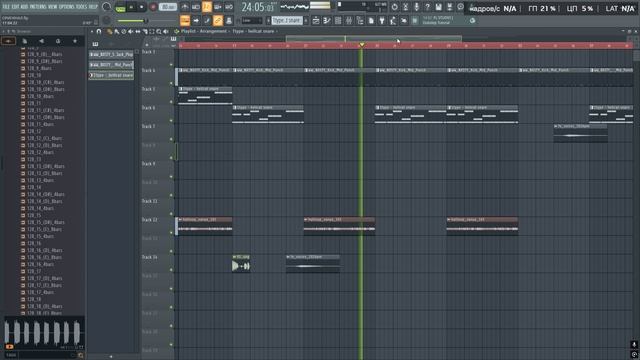Click playlist horizontal scrollbar above timeline
The height and width of the screenshot is (360, 640).
click(x=373, y=39)
